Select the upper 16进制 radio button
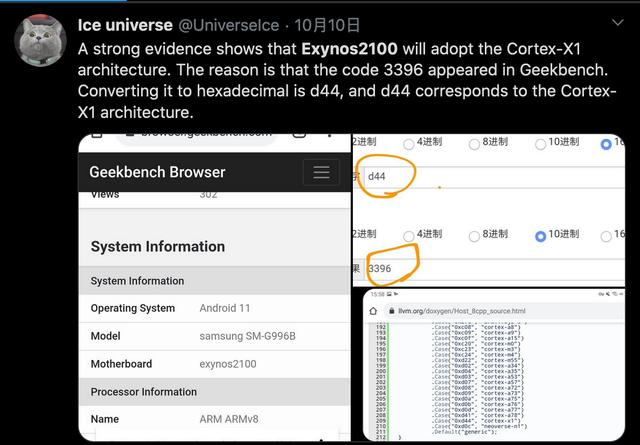Image resolution: width=640 pixels, height=445 pixels. 606,144
